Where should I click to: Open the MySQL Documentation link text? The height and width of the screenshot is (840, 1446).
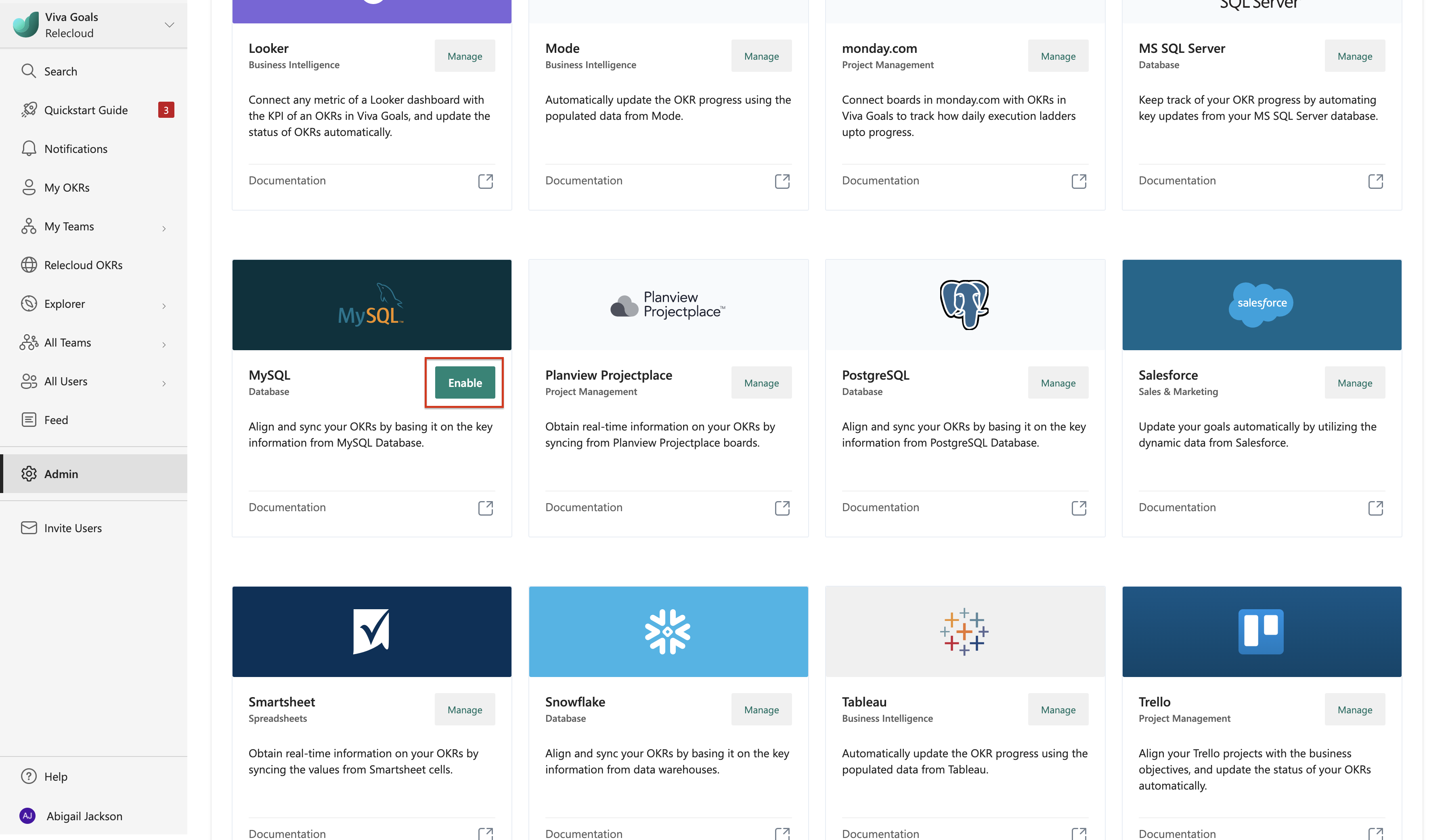[287, 508]
